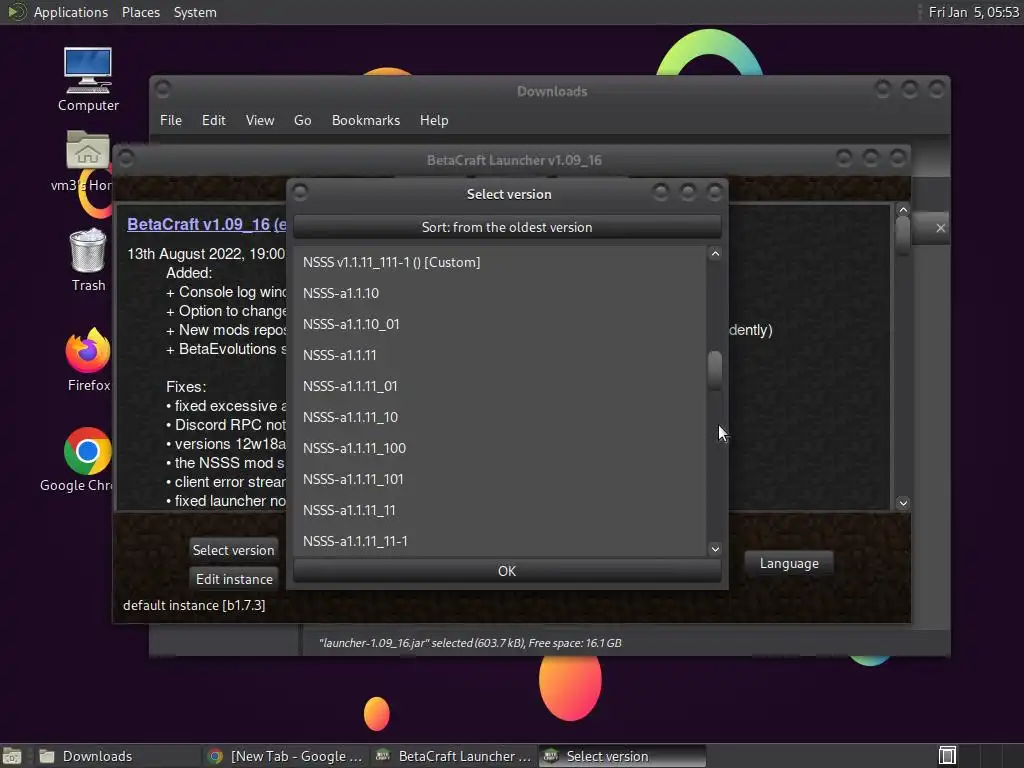Open the Edit menu in Downloads window
This screenshot has height=768, width=1024.
(214, 120)
